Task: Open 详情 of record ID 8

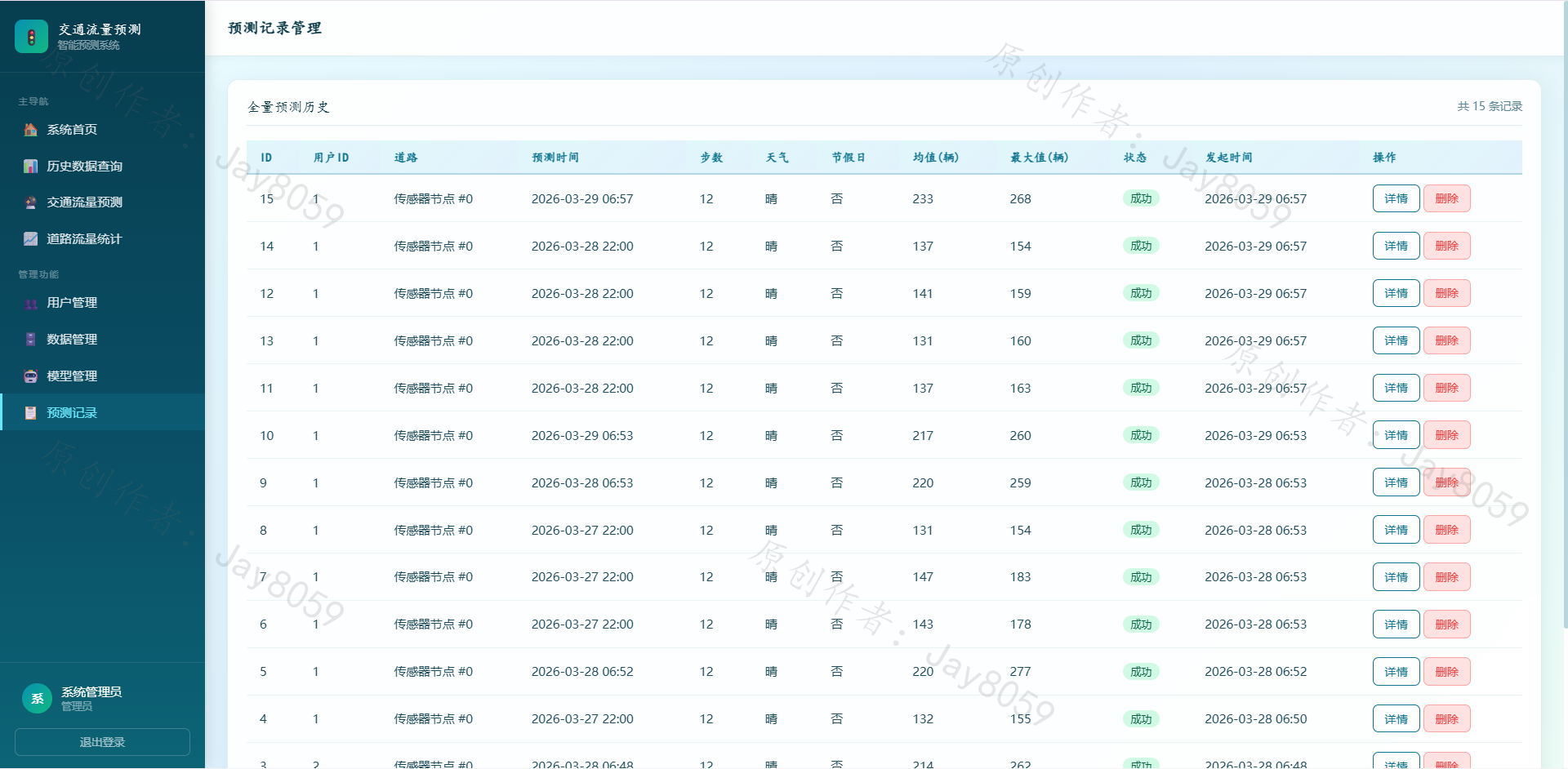Action: [1396, 530]
